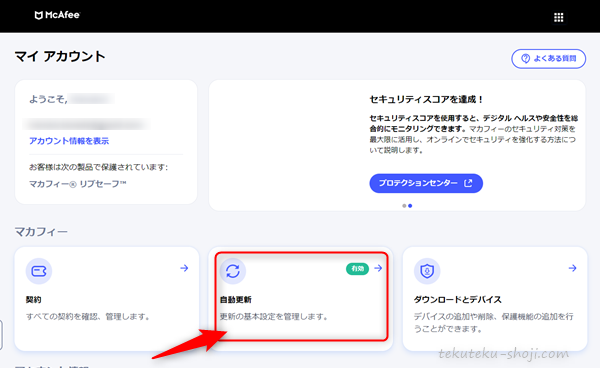Click the question mark icon in よくある質問
The width and height of the screenshot is (600, 368).
point(526,59)
